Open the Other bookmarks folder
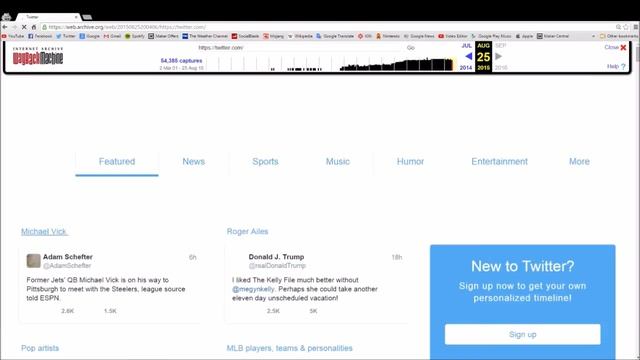 619,36
